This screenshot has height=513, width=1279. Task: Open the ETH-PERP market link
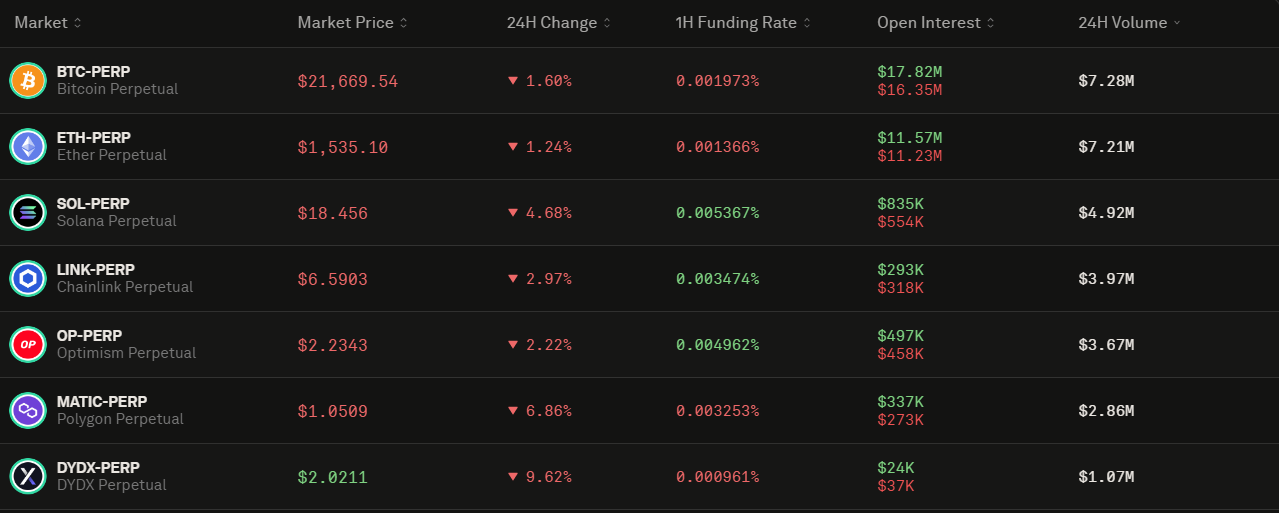click(94, 137)
